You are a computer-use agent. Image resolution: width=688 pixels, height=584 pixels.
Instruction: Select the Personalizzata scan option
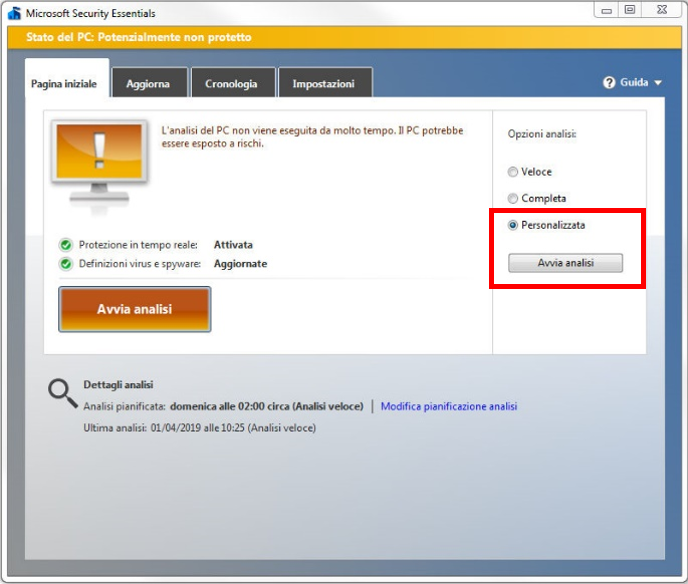pos(512,225)
